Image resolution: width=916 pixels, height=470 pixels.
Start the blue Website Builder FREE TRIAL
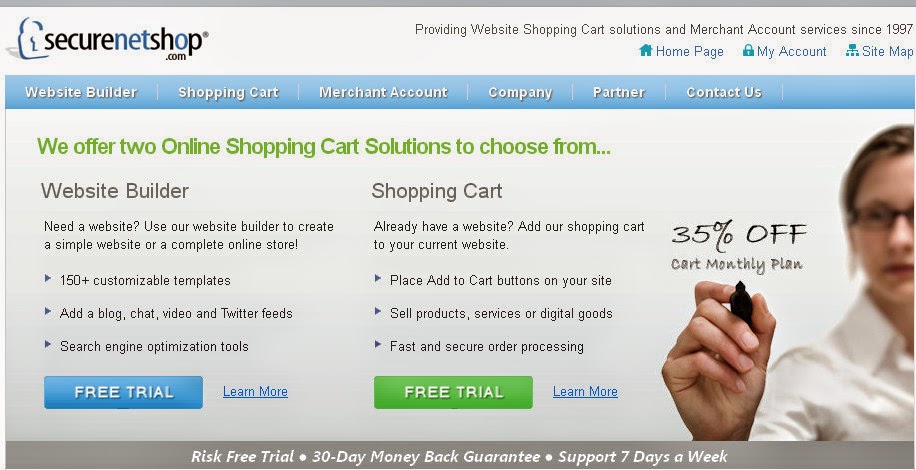tap(123, 392)
